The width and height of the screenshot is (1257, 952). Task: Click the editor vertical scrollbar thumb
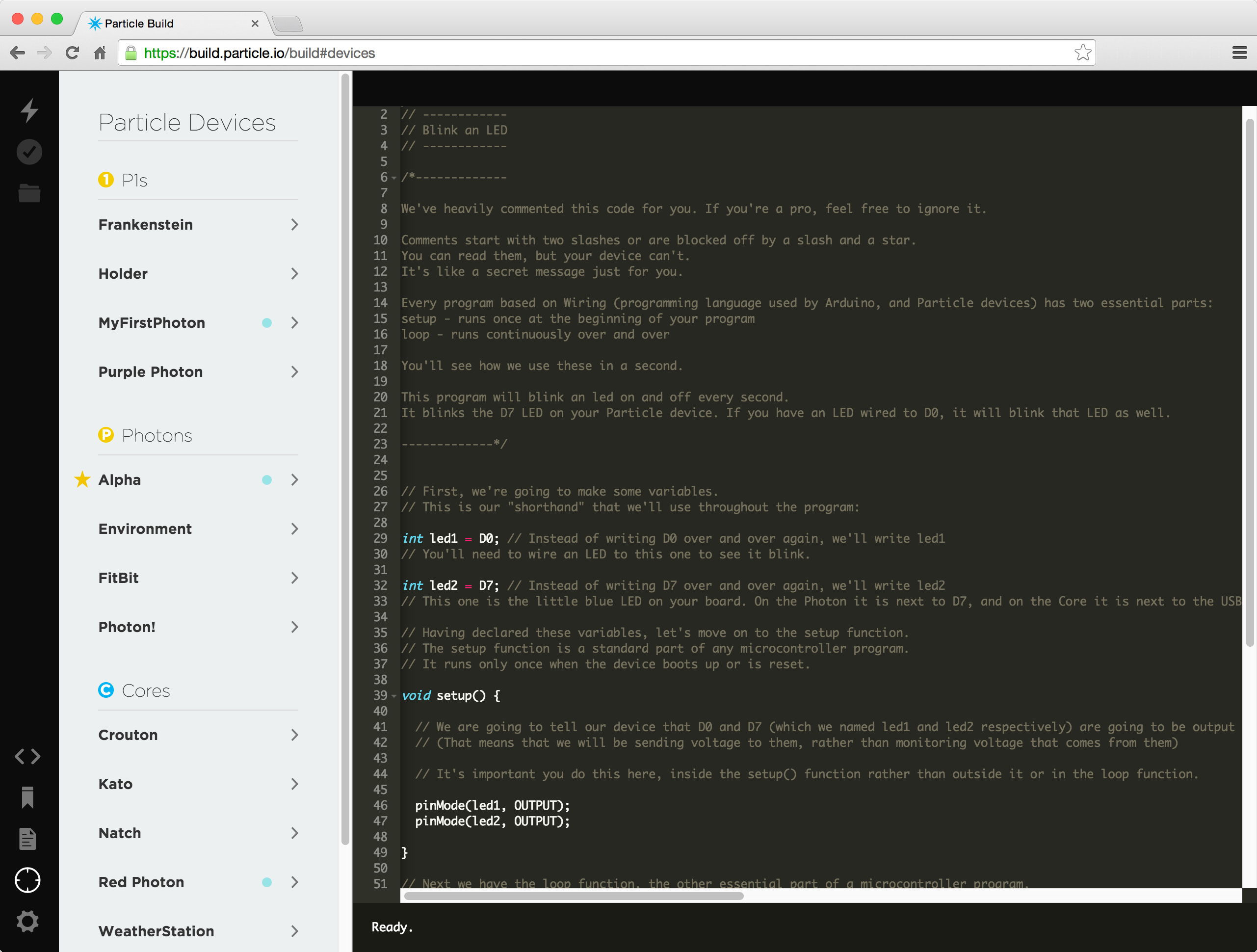pyautogui.click(x=1250, y=382)
